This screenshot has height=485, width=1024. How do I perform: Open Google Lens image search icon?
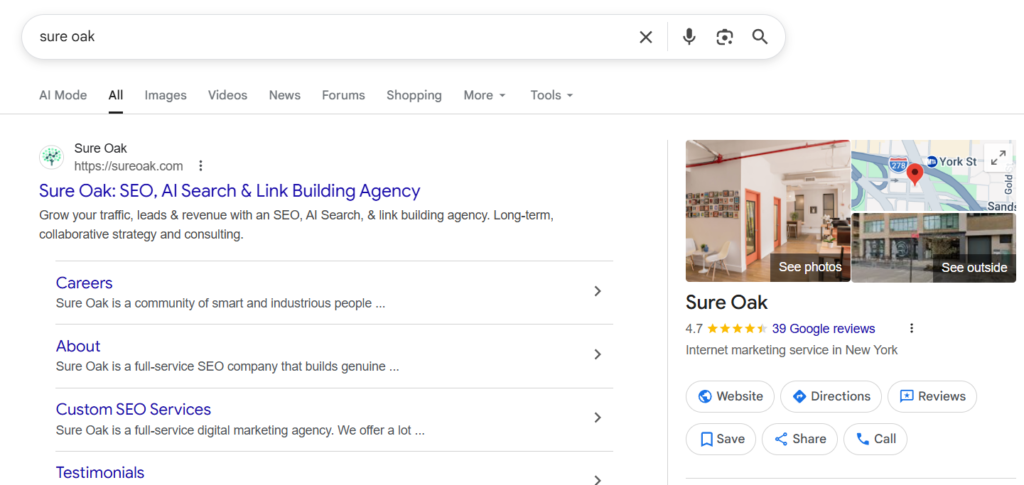coord(725,37)
